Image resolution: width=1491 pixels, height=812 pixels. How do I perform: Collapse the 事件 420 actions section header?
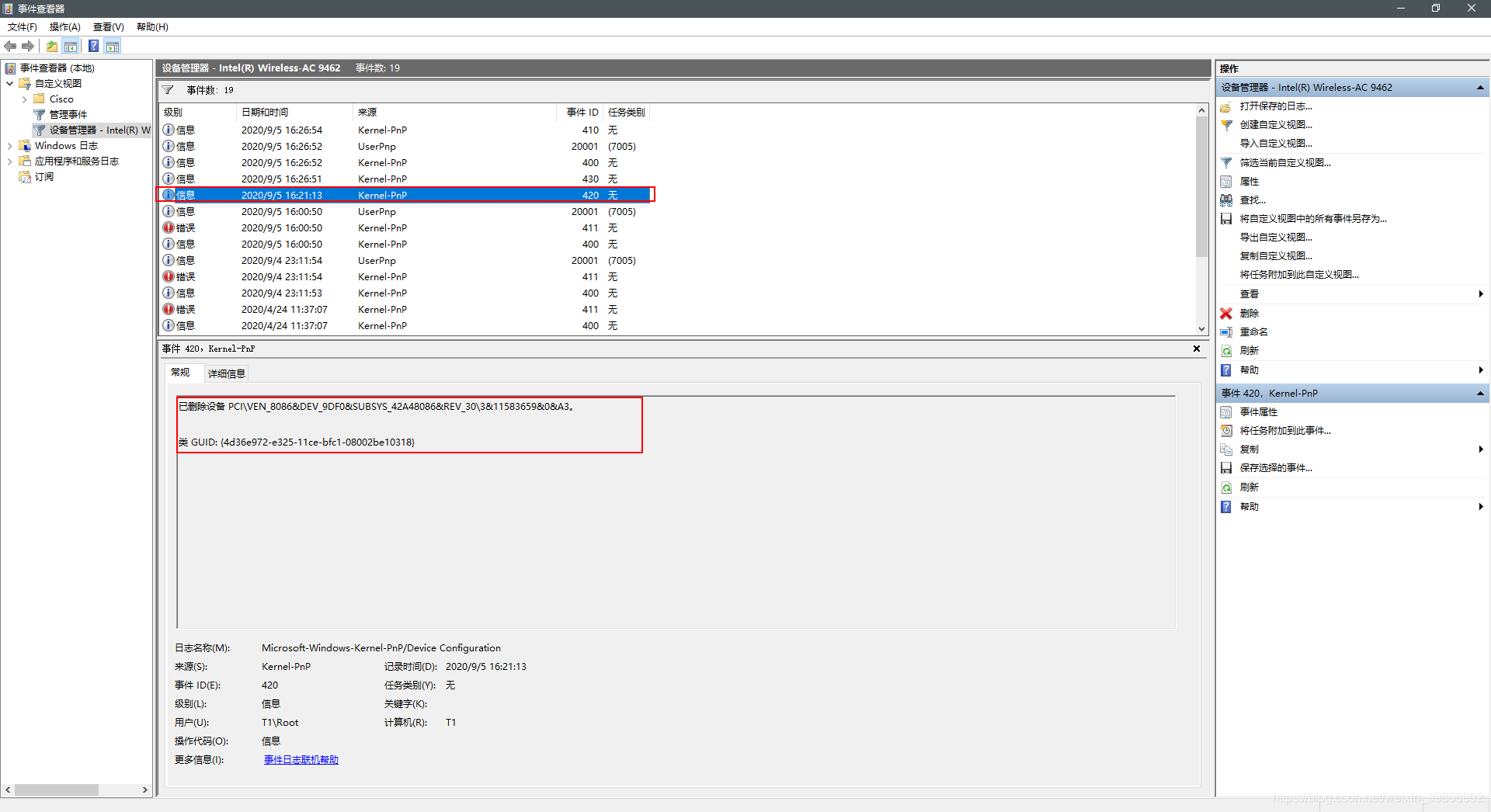1480,394
